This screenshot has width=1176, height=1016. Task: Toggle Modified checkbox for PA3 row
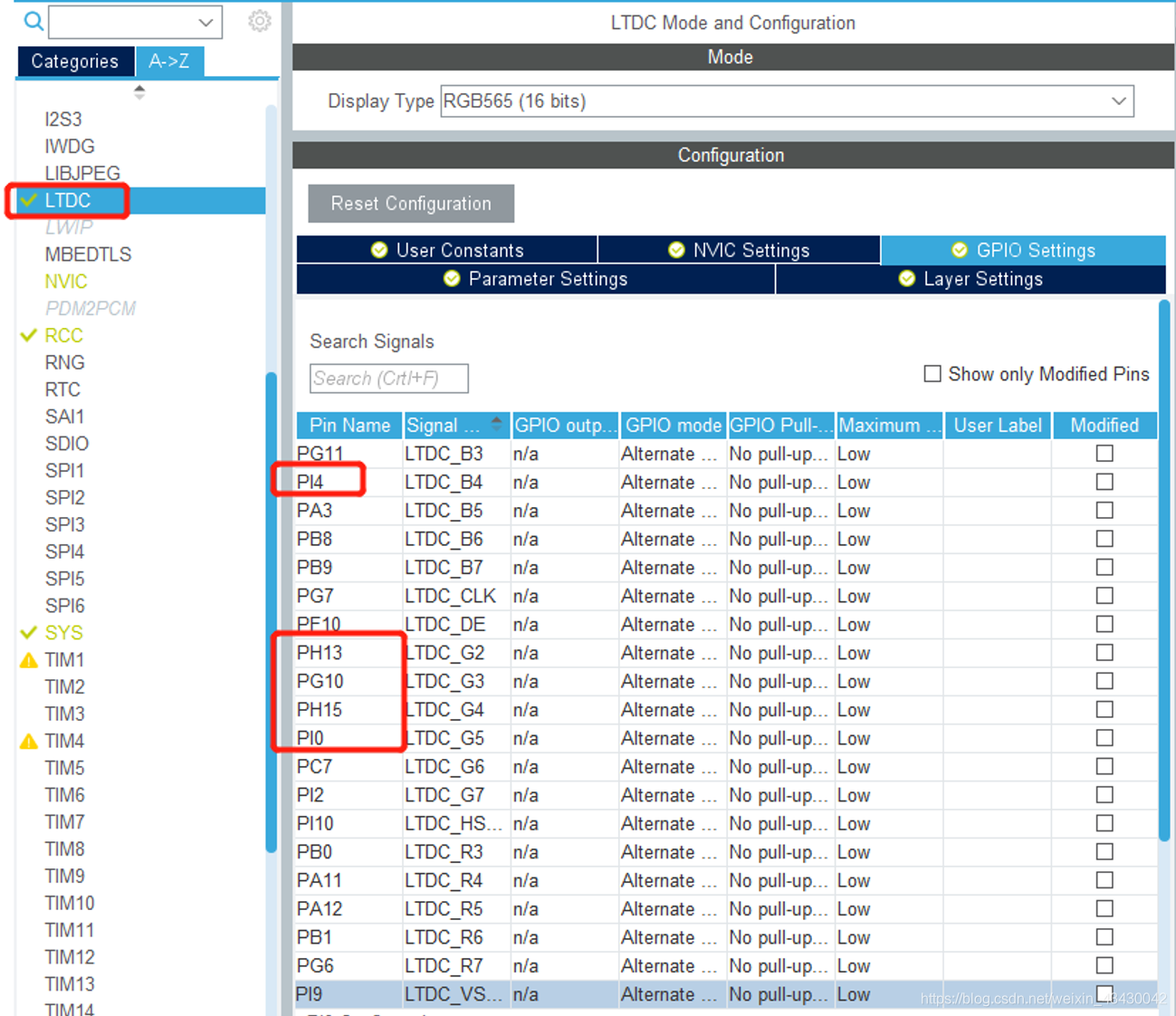1104,511
